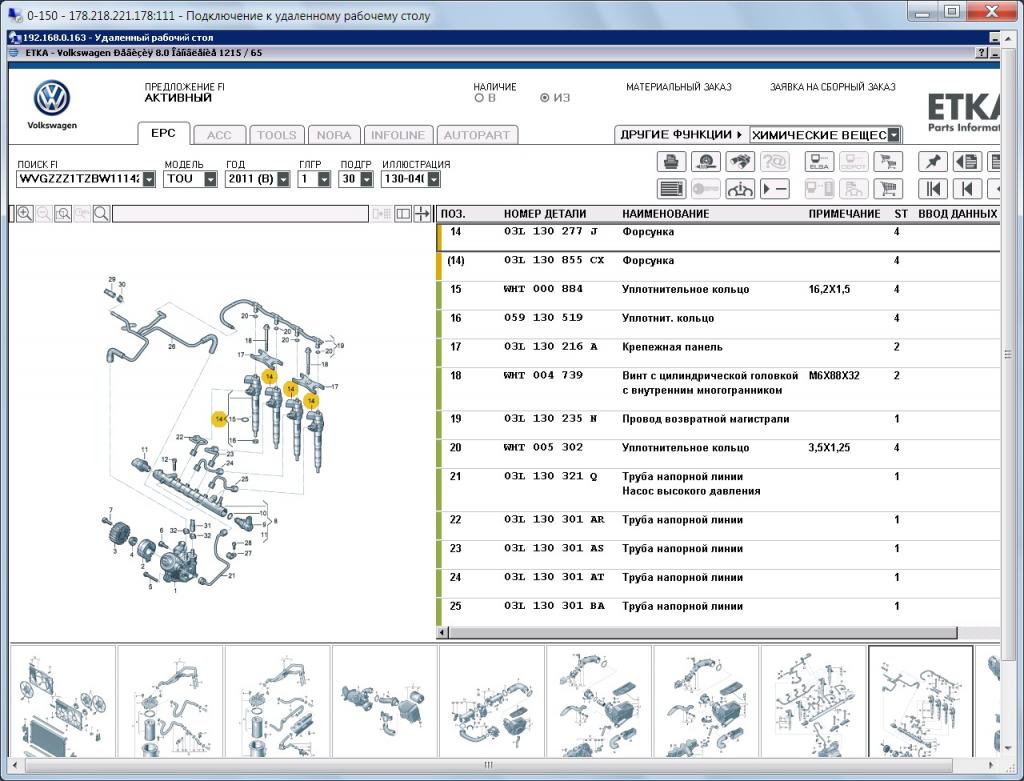The image size is (1024, 781).
Task: Click the НАИМЕНОВАНИЕ column header
Action: click(665, 214)
